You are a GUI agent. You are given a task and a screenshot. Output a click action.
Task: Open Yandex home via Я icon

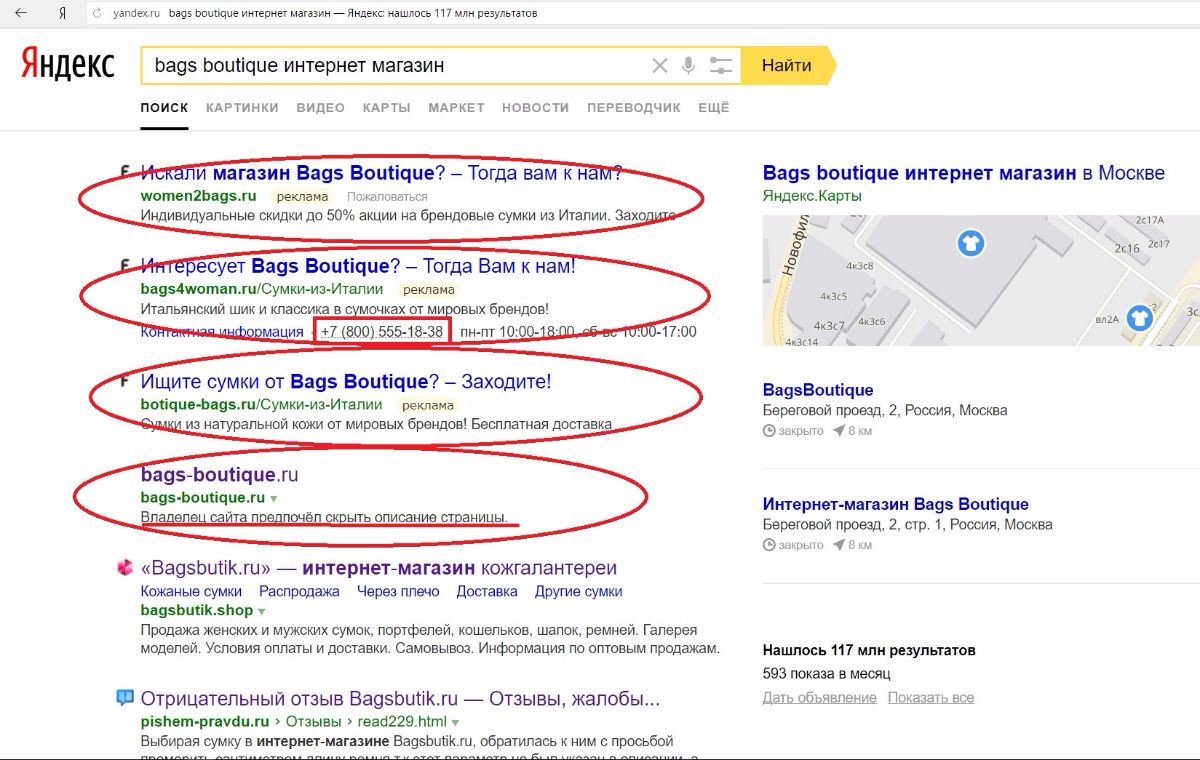coord(63,13)
